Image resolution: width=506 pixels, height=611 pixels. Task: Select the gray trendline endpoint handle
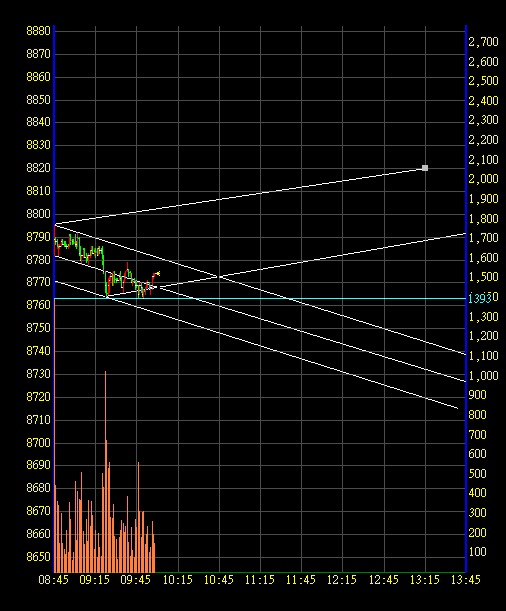tap(425, 168)
